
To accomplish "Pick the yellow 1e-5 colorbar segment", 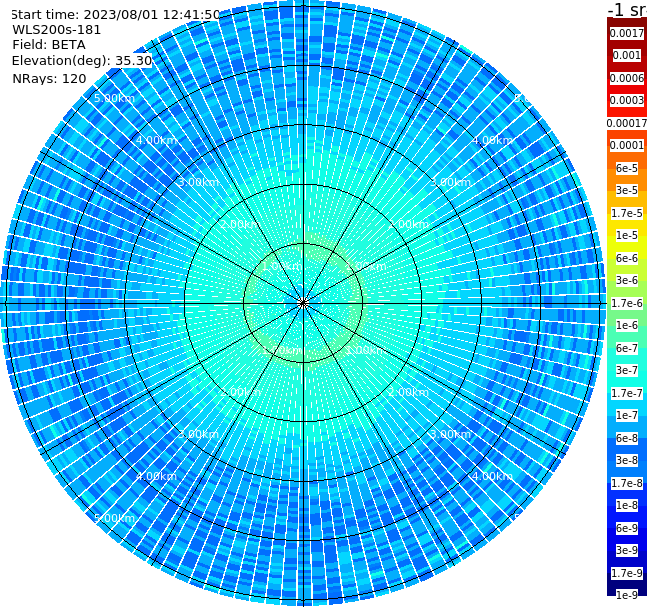I will click(627, 235).
